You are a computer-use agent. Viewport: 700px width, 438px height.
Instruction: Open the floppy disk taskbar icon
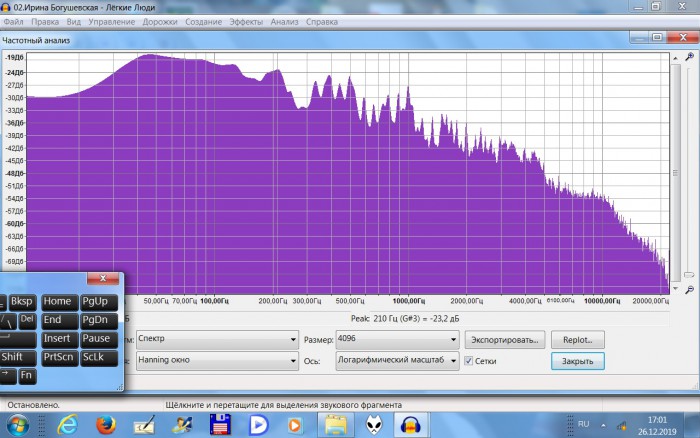(220, 425)
